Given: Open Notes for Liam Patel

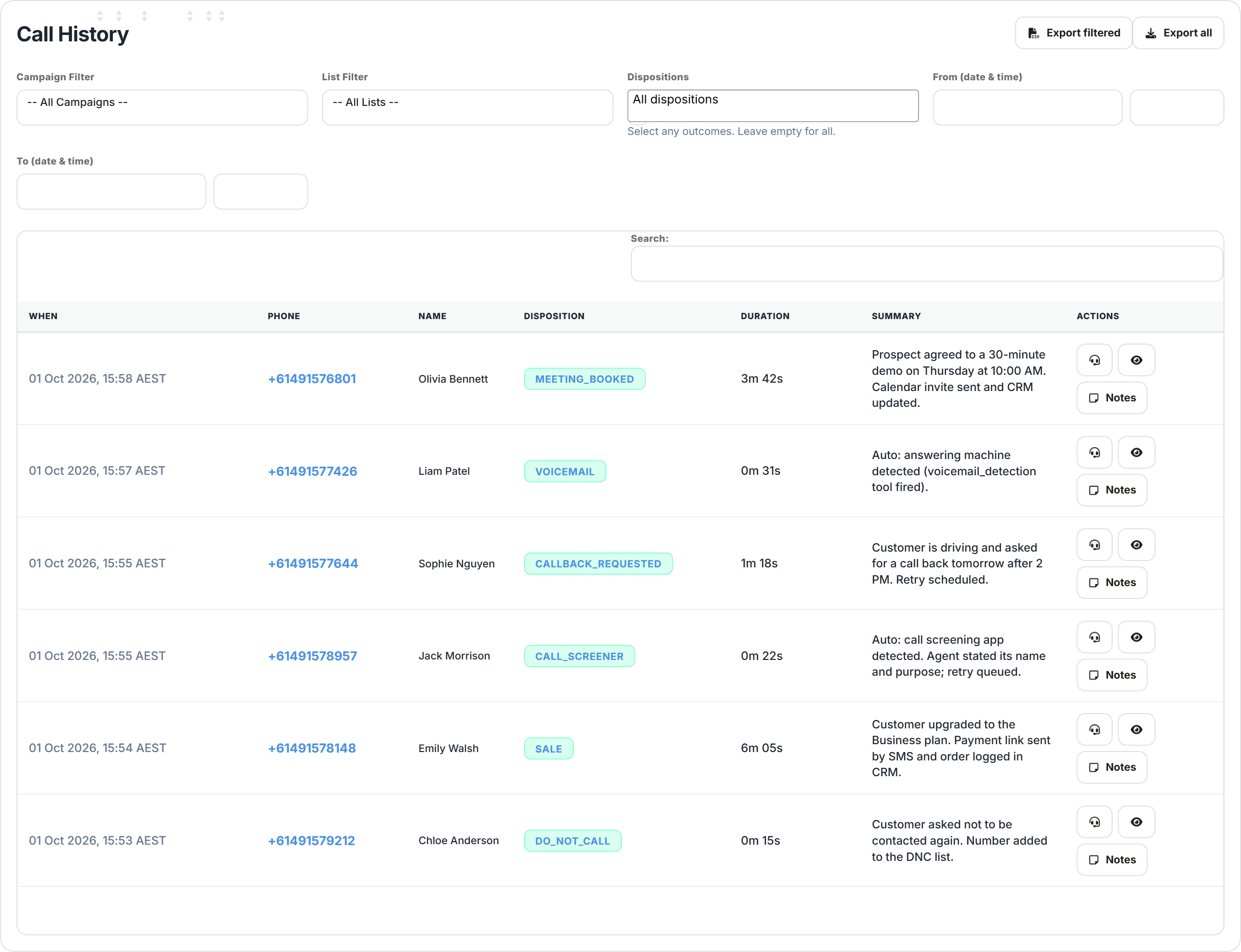Looking at the screenshot, I should [x=1112, y=490].
